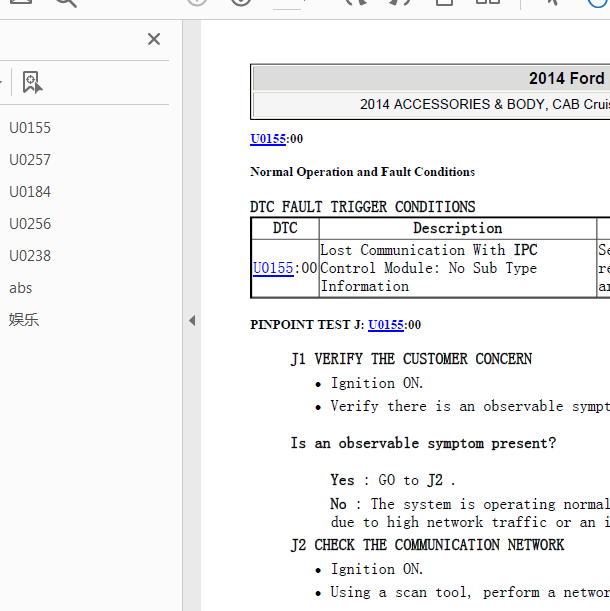The height and width of the screenshot is (611, 610).
Task: Click 'Ignition ON.' bullet under J1
Action: (x=377, y=383)
